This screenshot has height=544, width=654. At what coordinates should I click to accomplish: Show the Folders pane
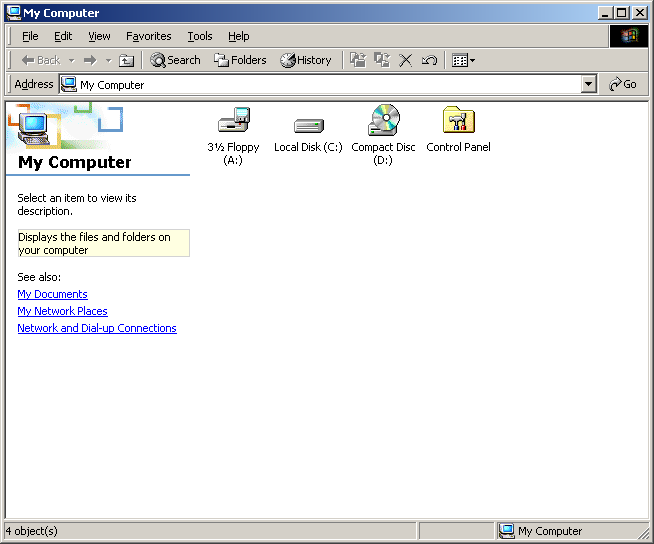tap(240, 60)
